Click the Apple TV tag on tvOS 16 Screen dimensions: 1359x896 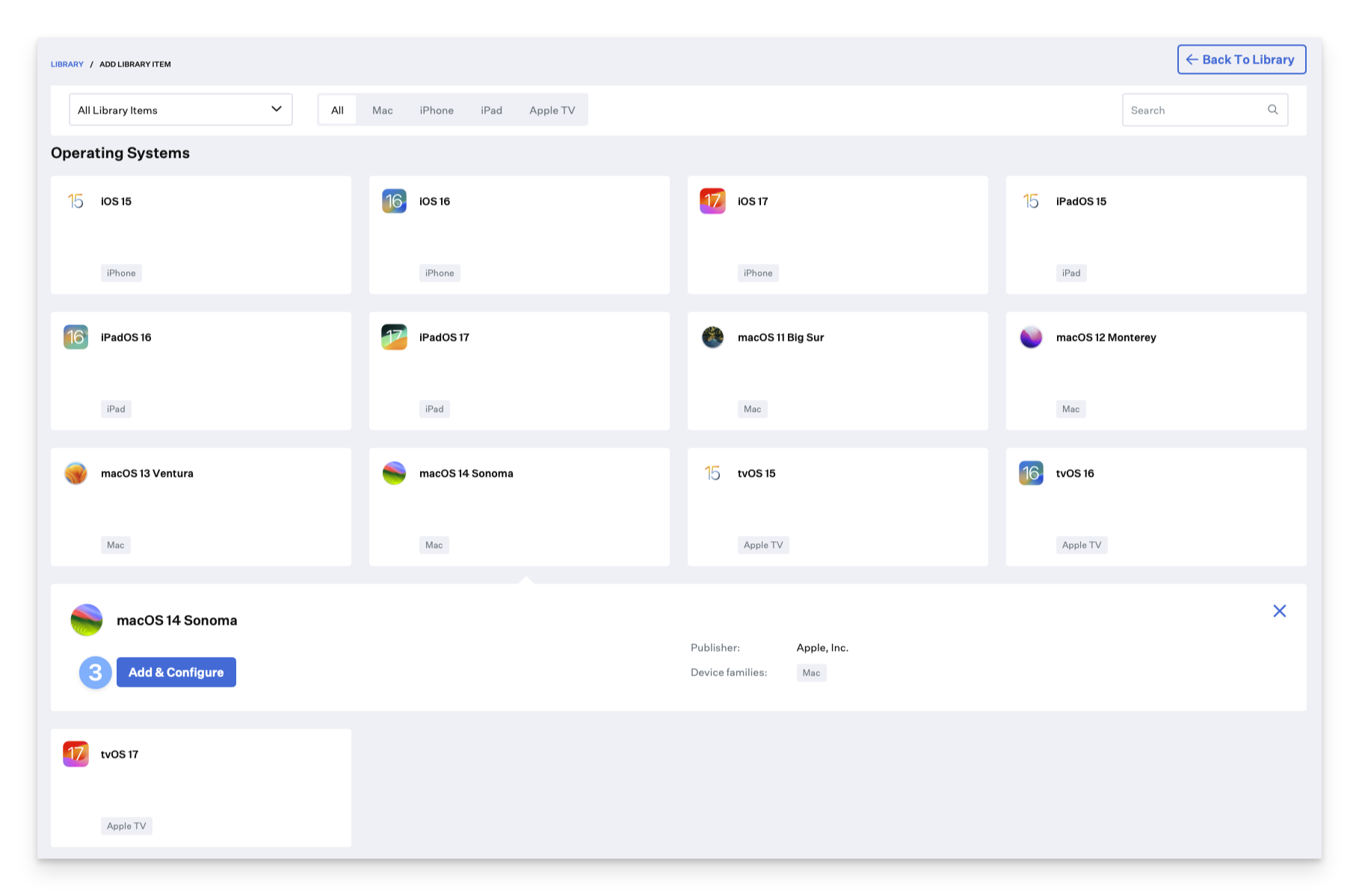[1082, 545]
